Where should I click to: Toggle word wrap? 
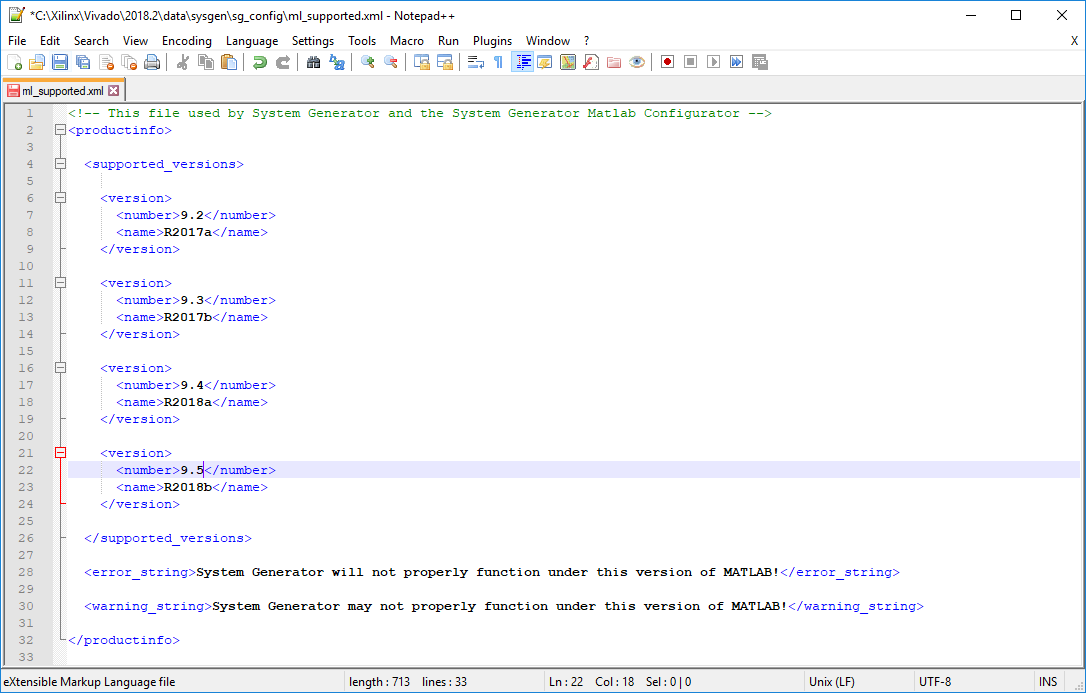[474, 61]
